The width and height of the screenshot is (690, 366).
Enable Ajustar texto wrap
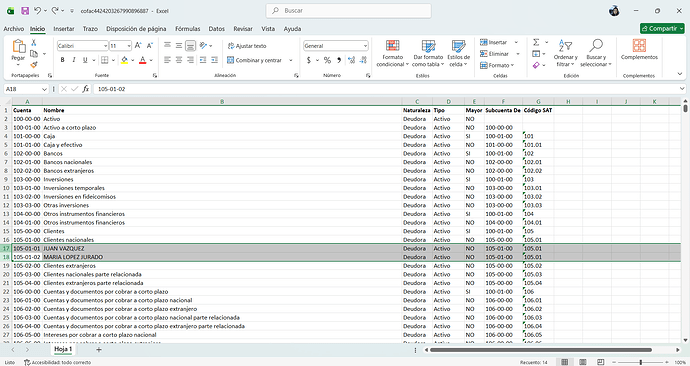click(x=247, y=46)
